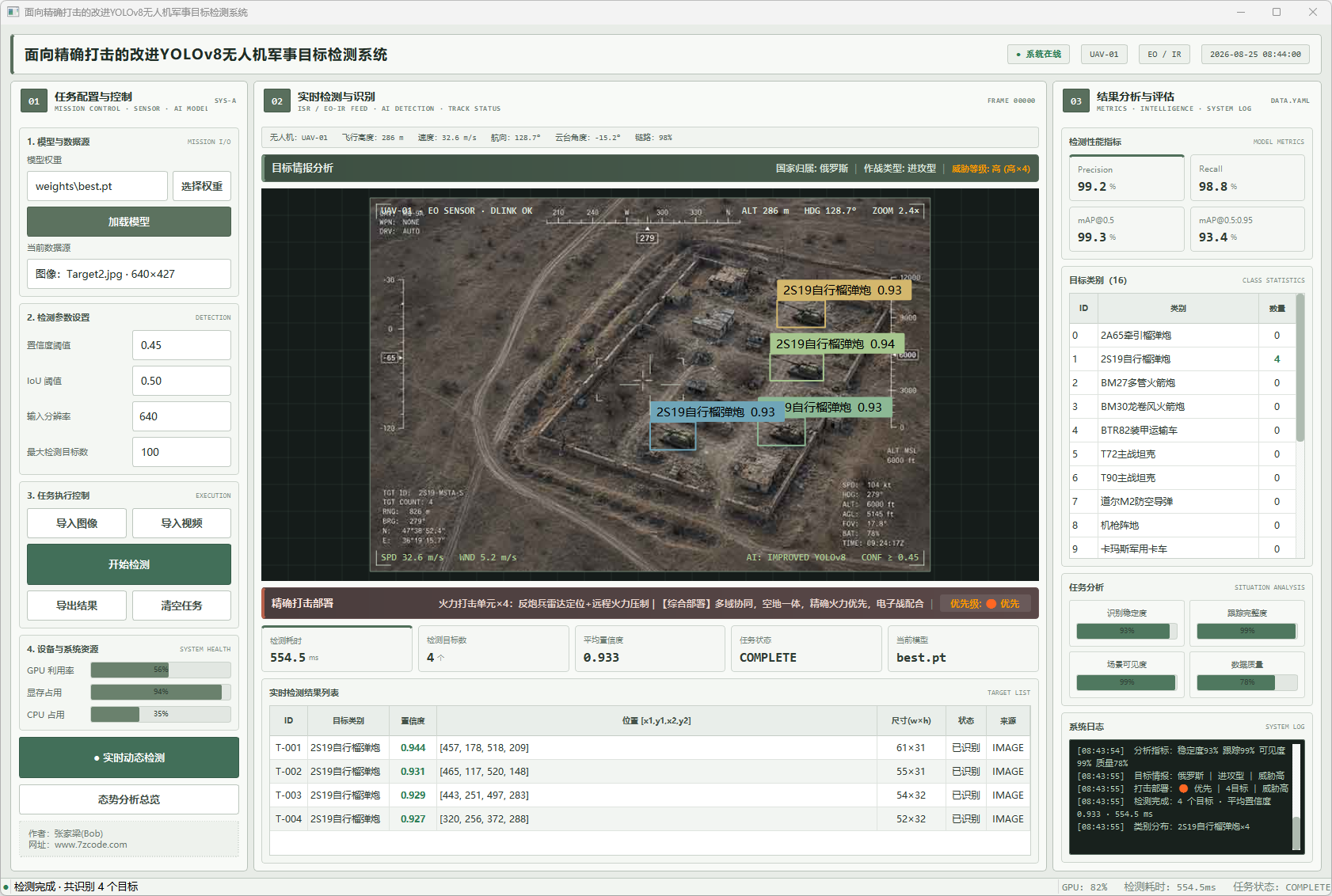Viewport: 1332px width, 896px height.
Task: Click the CPU 占用 progress bar
Action: [x=161, y=715]
